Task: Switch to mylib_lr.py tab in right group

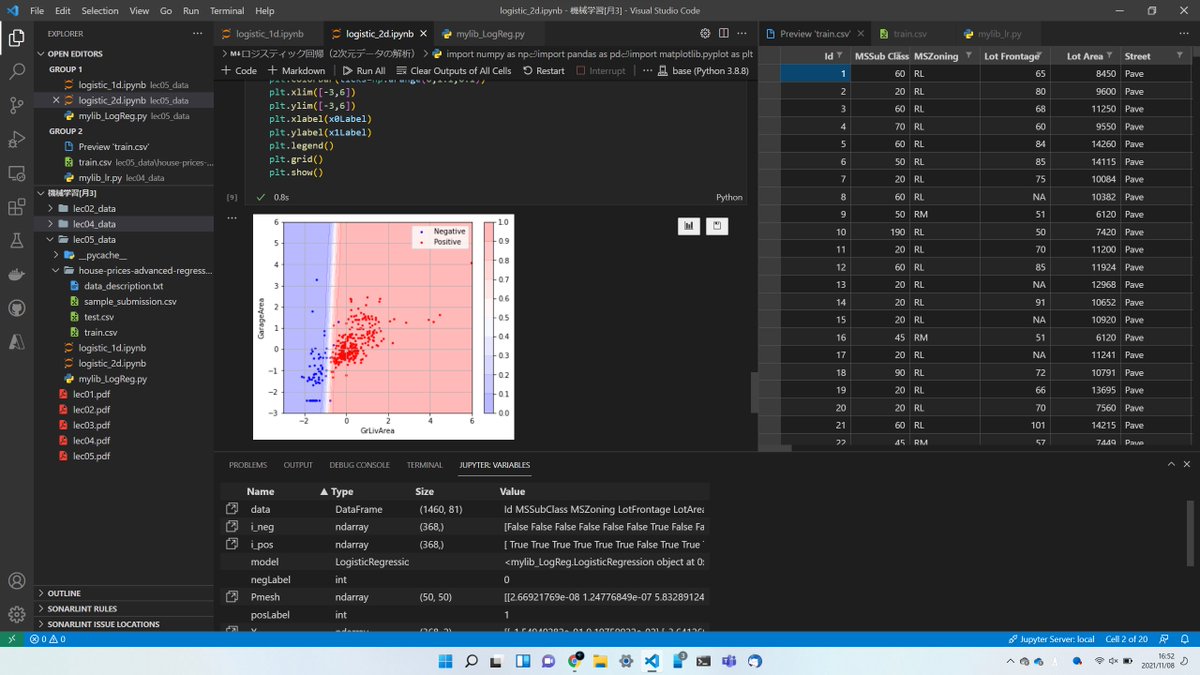Action: (x=1001, y=34)
